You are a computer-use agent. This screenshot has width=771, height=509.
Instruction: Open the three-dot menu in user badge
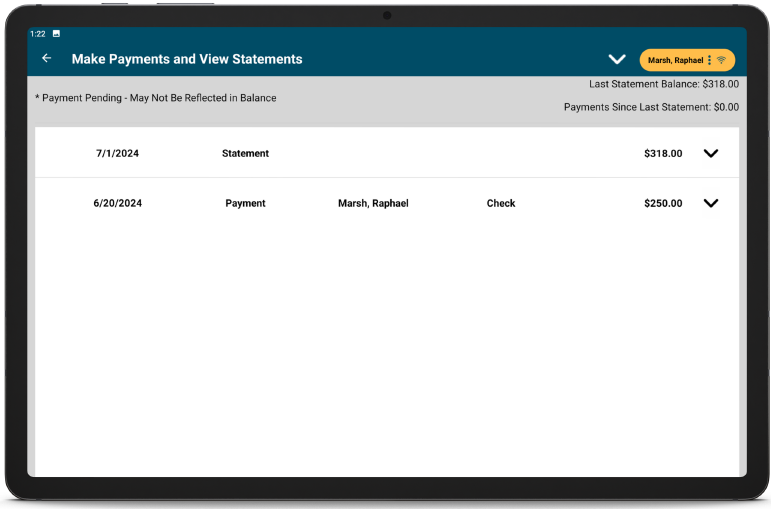(x=709, y=60)
